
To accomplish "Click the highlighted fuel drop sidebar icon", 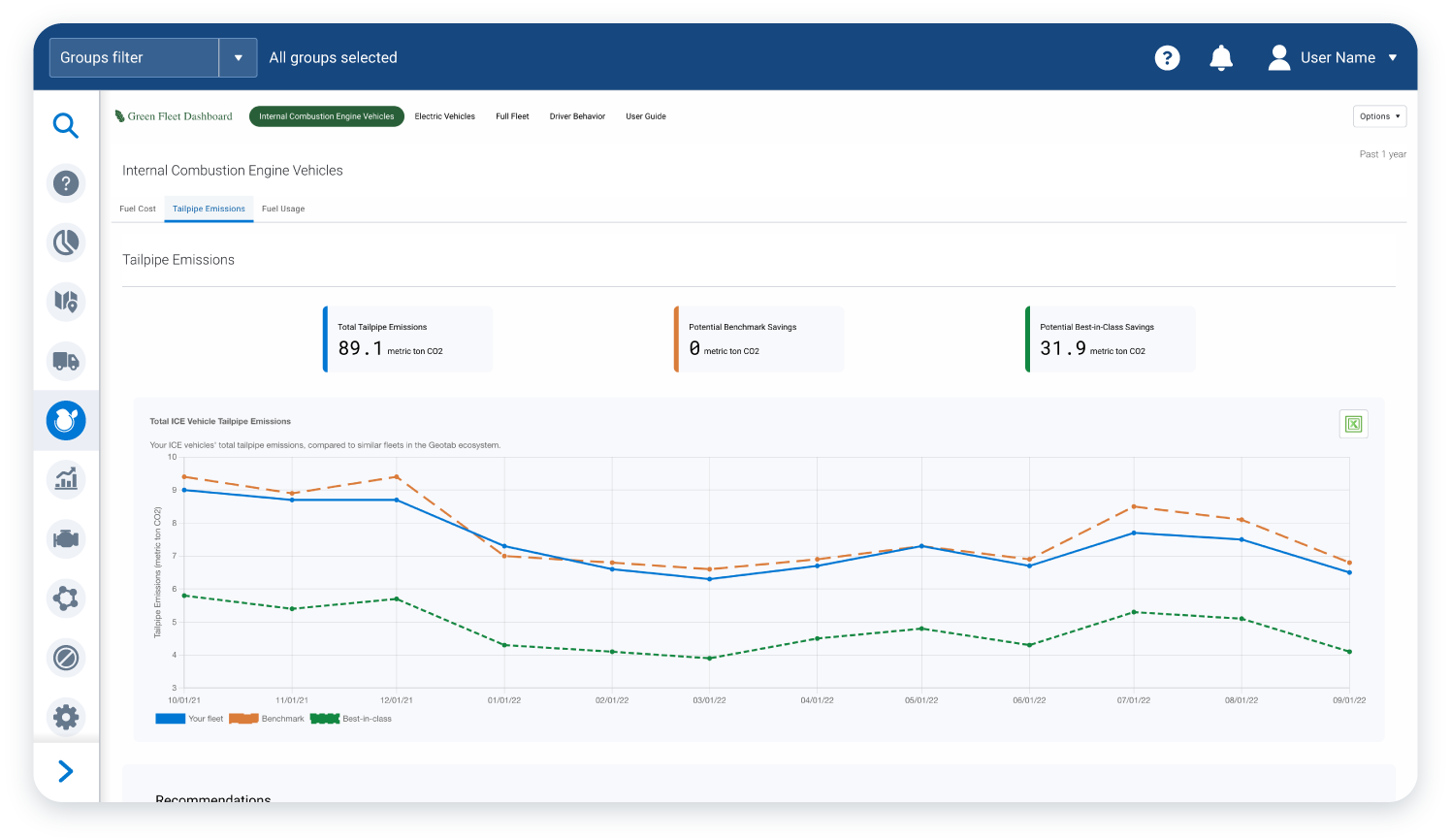I will pyautogui.click(x=65, y=421).
